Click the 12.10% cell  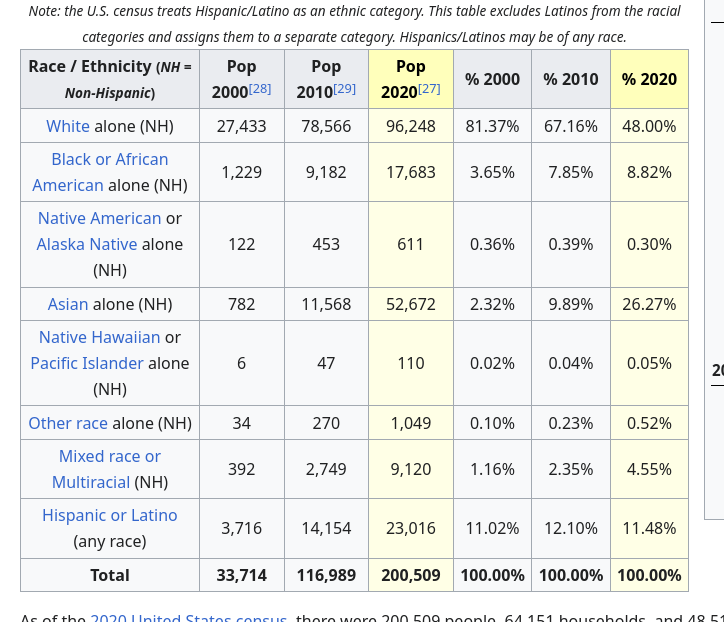[571, 528]
